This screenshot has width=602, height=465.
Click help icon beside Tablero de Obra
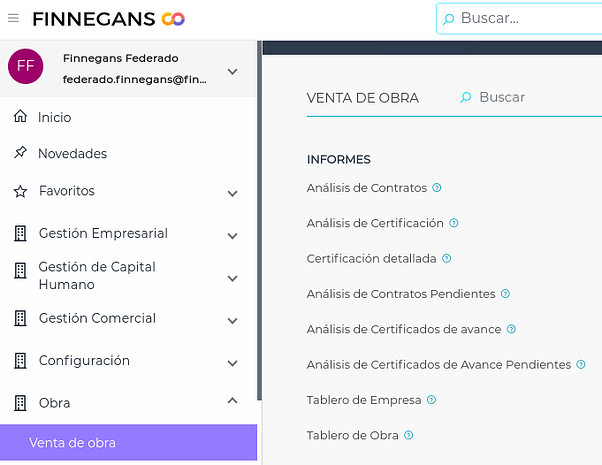pyautogui.click(x=409, y=435)
